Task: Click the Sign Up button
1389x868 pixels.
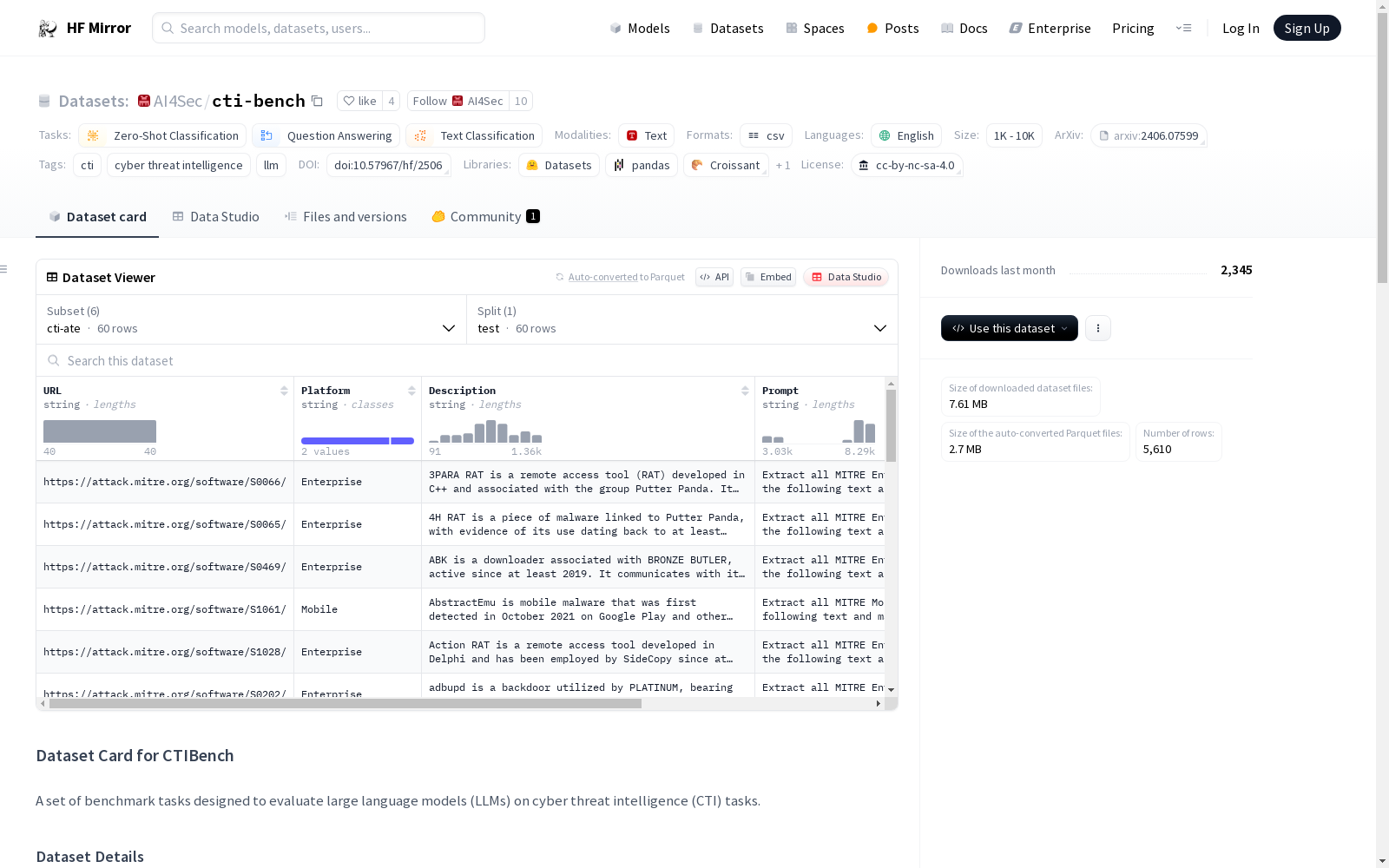Action: coord(1307,28)
